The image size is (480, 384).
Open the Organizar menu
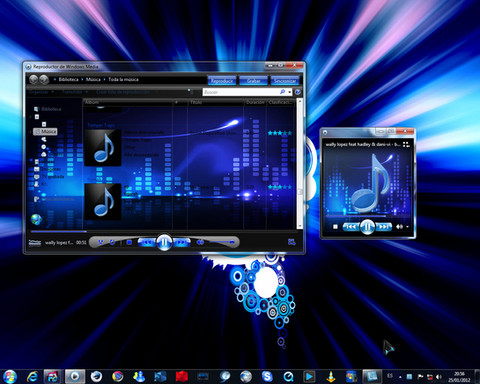click(x=41, y=92)
